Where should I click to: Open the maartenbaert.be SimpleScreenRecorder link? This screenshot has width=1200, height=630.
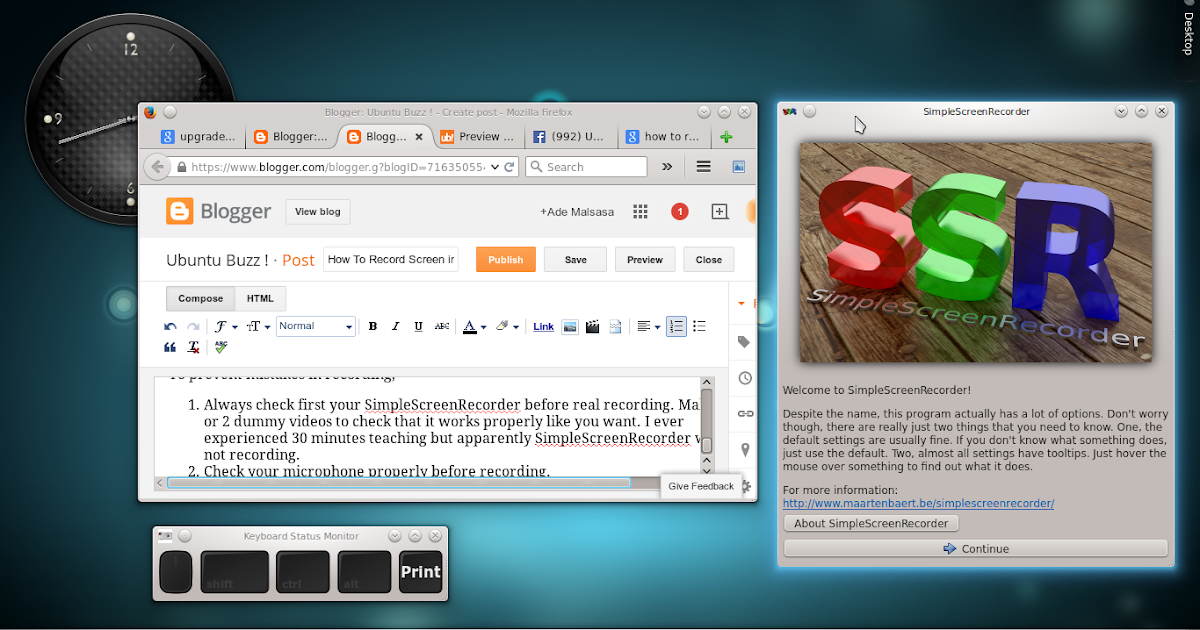918,503
